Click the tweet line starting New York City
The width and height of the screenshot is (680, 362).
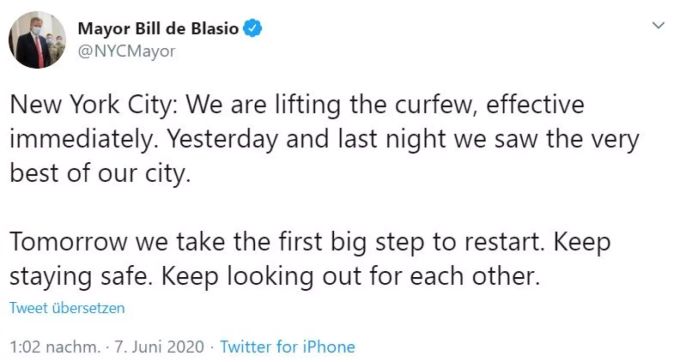point(297,105)
